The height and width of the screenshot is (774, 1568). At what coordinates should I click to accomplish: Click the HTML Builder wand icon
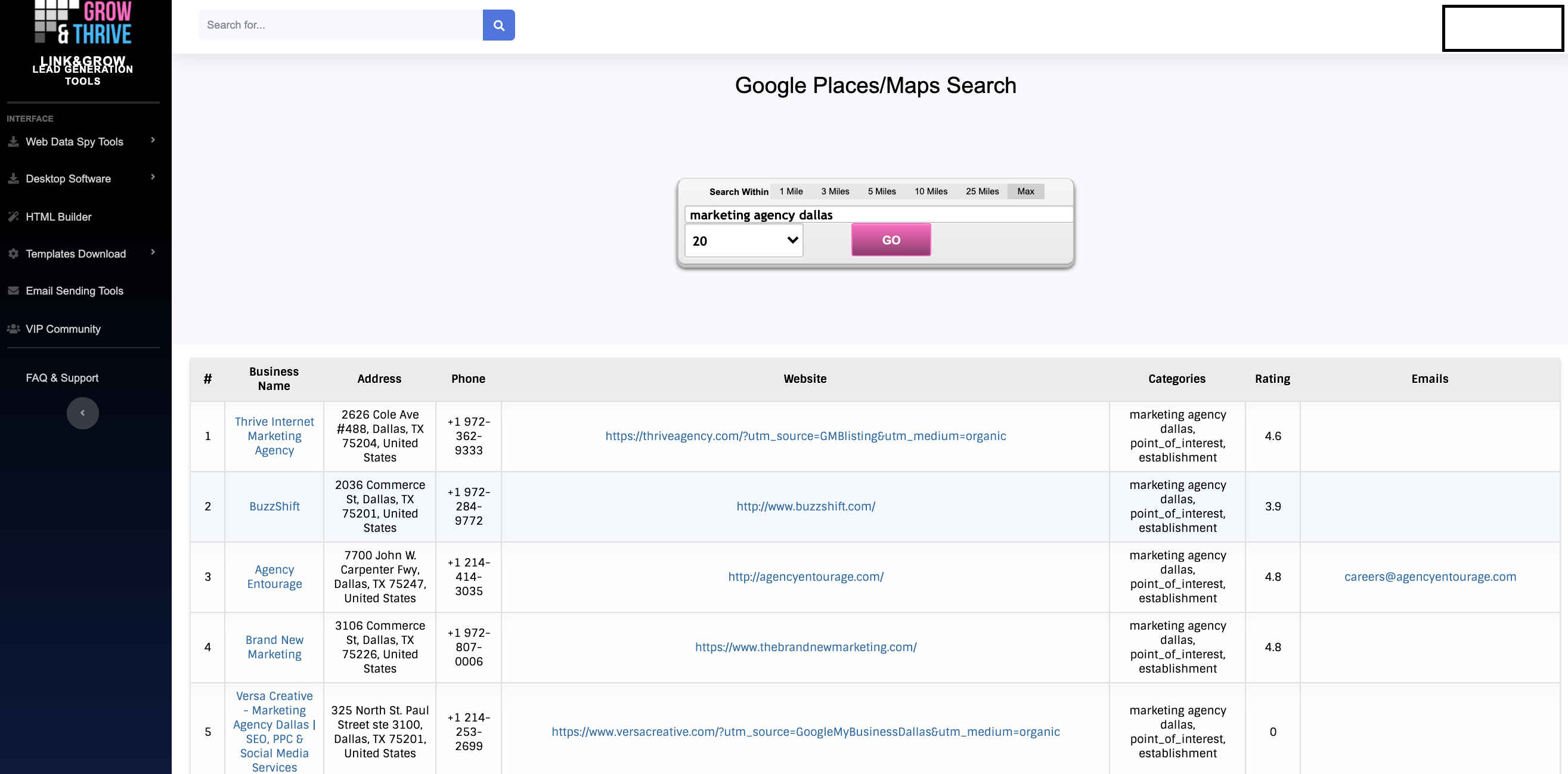point(13,216)
